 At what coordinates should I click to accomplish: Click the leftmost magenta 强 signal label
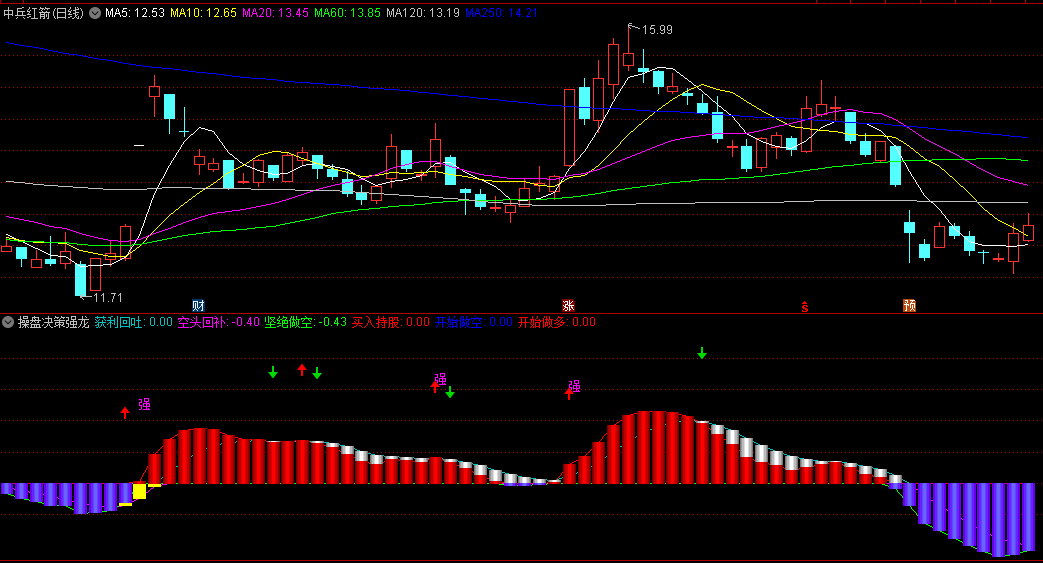coord(144,404)
